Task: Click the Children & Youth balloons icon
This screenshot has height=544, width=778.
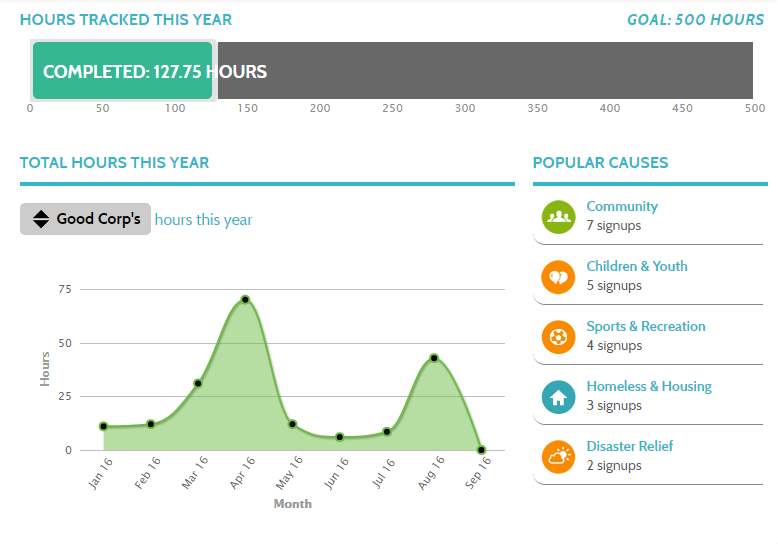Action: 558,277
